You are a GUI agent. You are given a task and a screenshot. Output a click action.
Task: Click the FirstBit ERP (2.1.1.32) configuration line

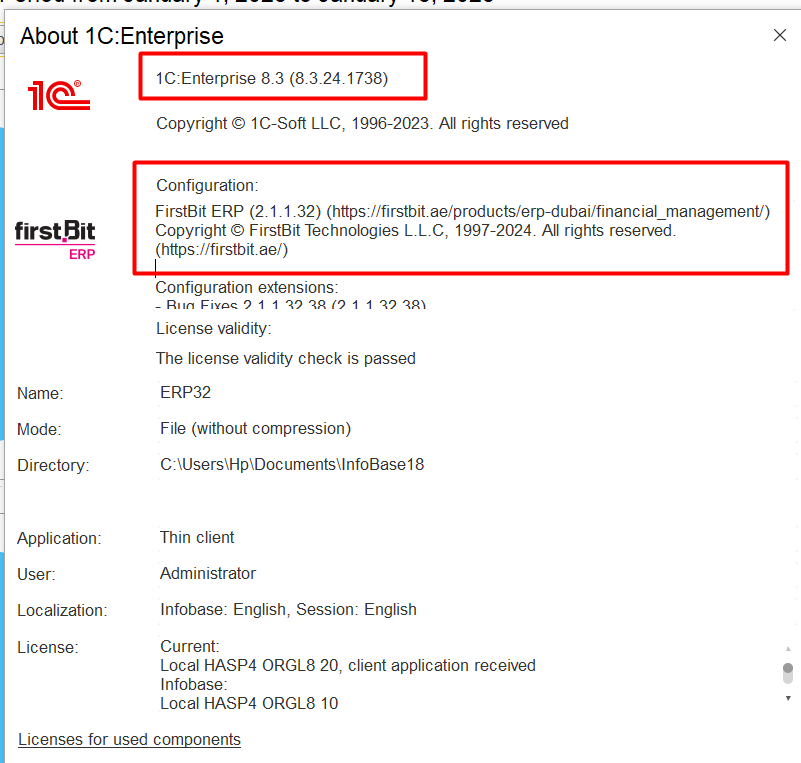(462, 211)
